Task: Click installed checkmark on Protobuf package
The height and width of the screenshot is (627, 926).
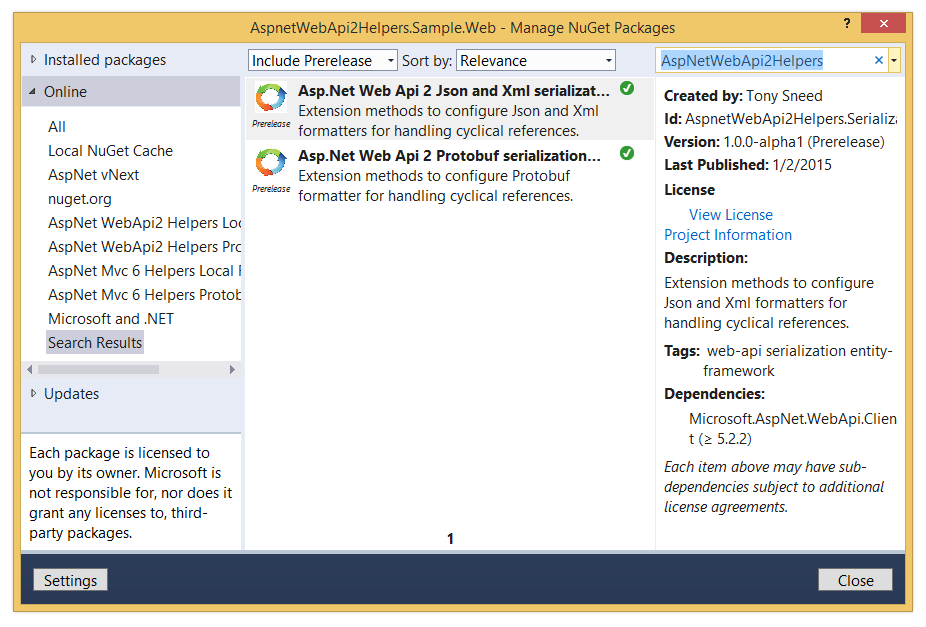Action: coord(627,153)
